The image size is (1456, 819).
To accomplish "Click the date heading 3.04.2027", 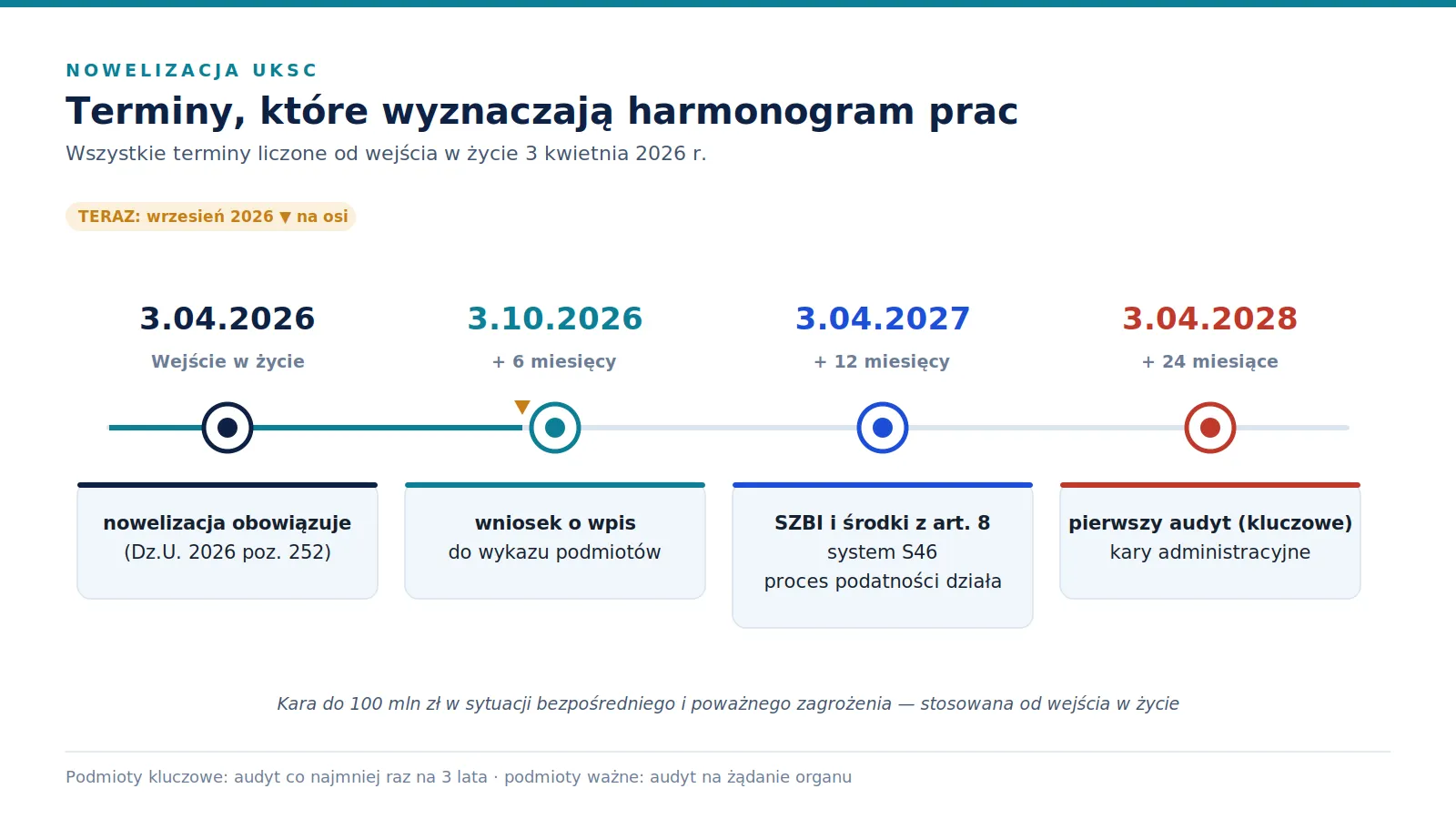I will pyautogui.click(x=883, y=318).
